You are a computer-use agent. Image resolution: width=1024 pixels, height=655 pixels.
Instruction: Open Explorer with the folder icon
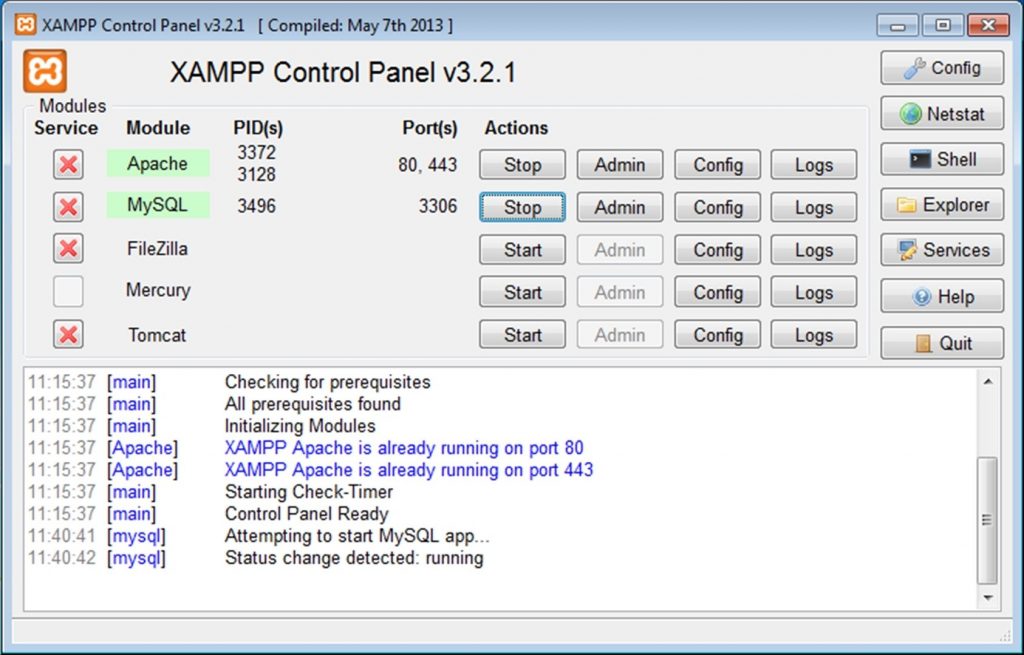pyautogui.click(x=942, y=205)
